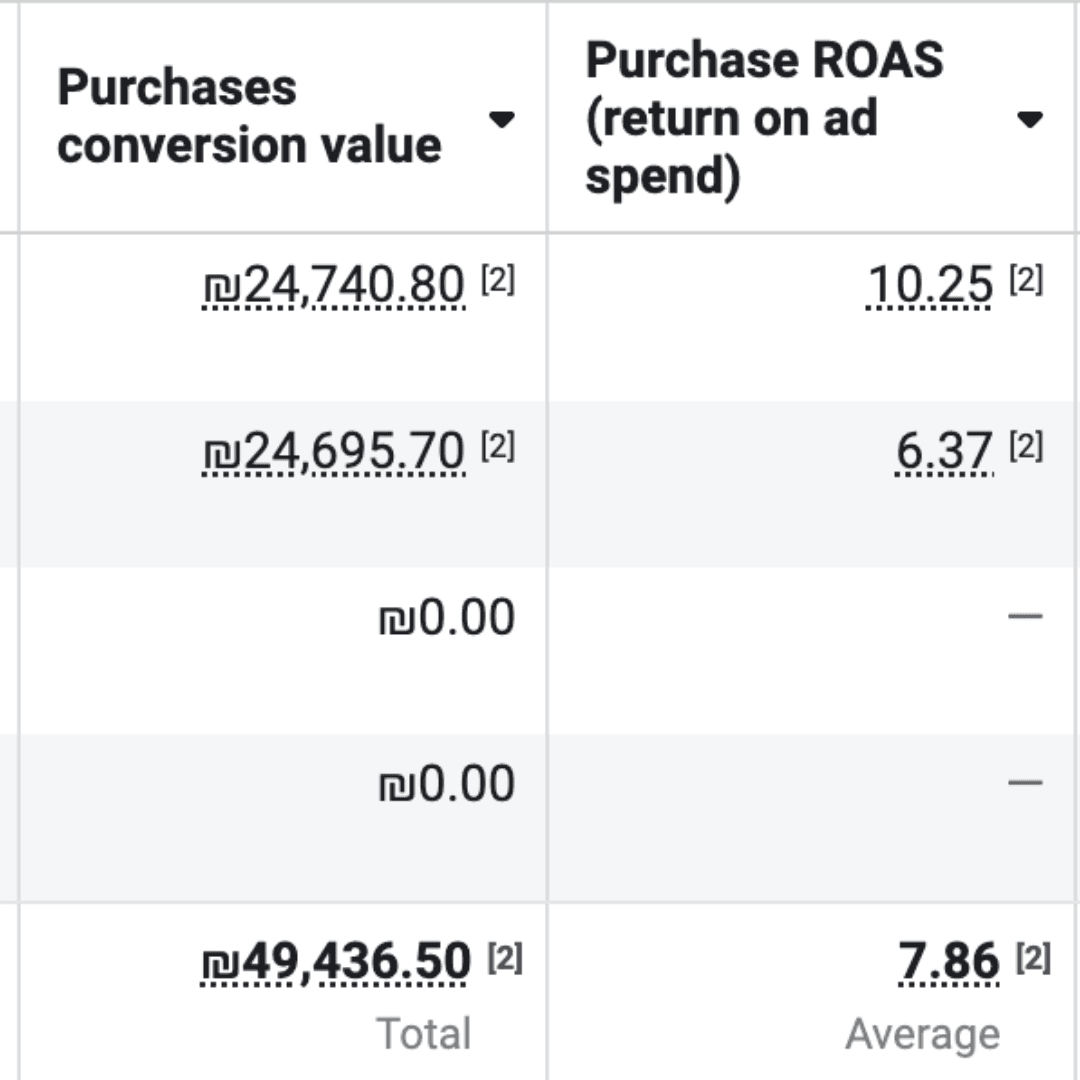The image size is (1080, 1080).
Task: Click the footnote marker beside 6.37
Action: 1026,447
